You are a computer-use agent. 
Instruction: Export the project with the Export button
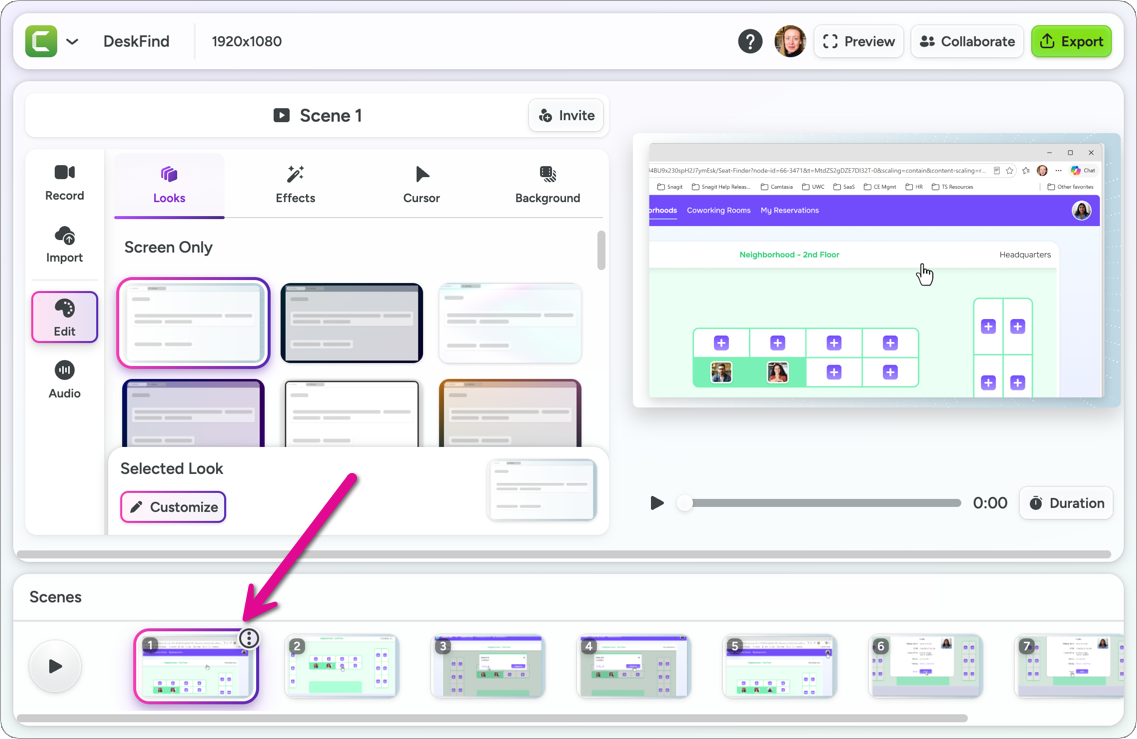click(x=1071, y=41)
